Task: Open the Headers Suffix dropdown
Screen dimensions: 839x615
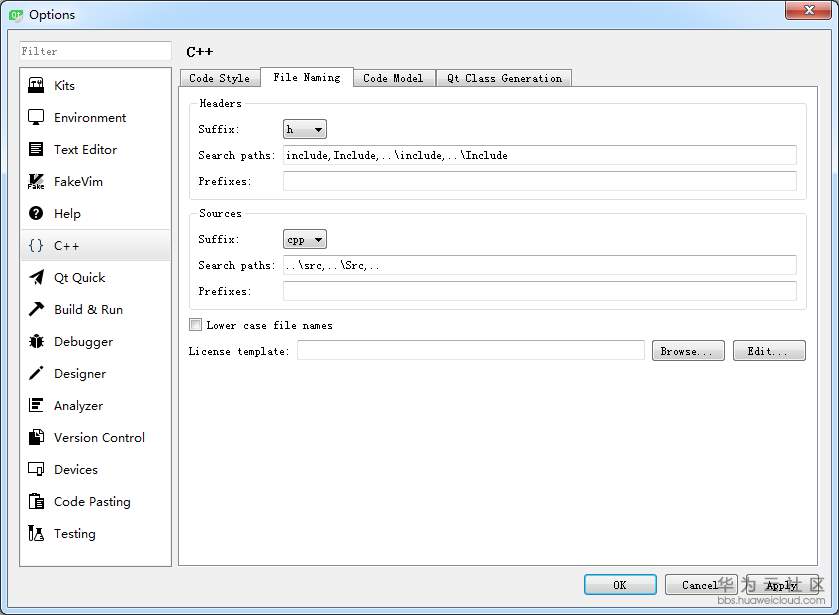Action: pyautogui.click(x=304, y=129)
